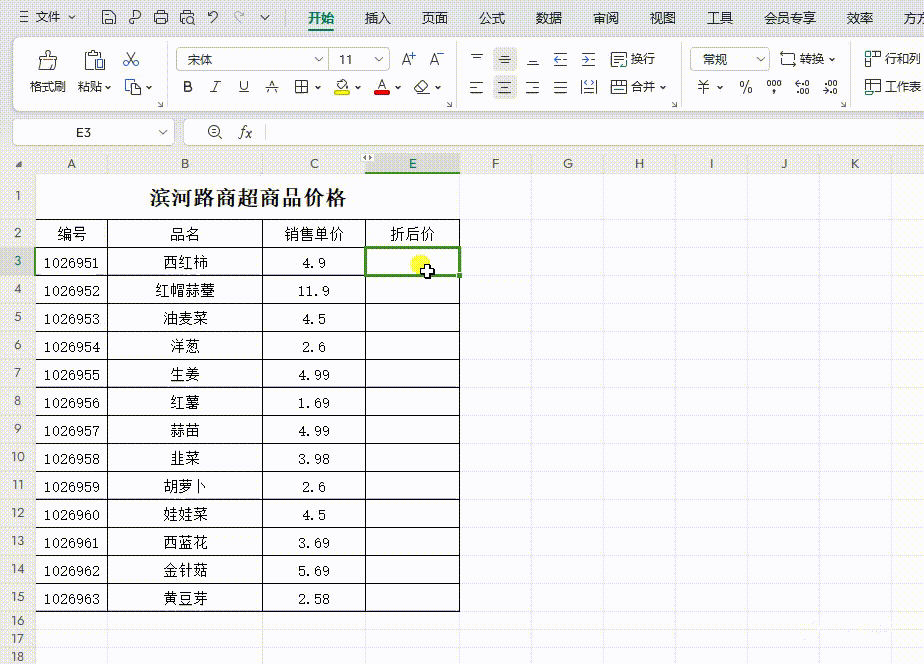Click the Copy icon
This screenshot has width=924, height=664.
[x=133, y=87]
